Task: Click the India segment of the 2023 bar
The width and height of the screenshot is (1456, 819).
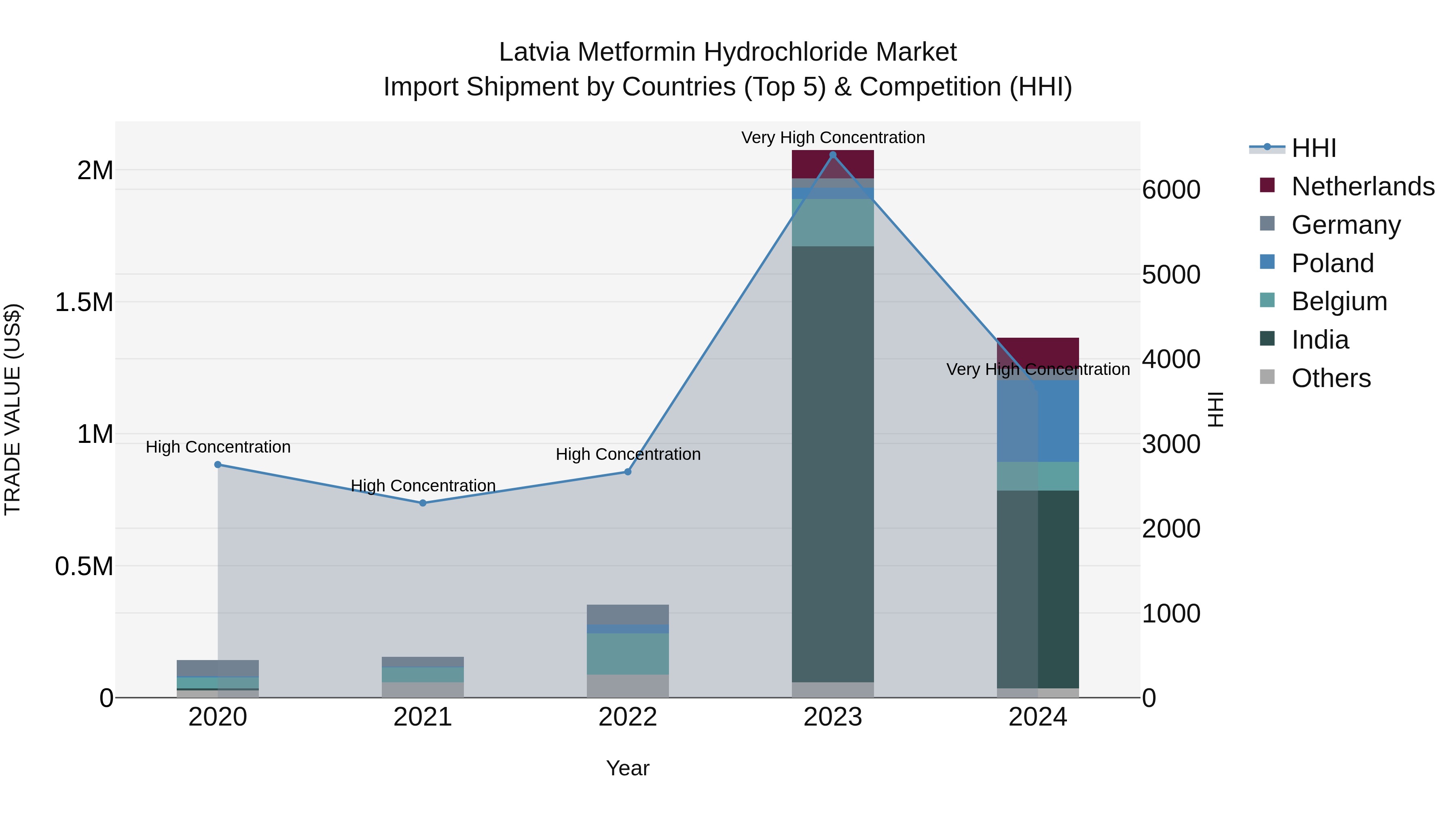Action: [833, 464]
